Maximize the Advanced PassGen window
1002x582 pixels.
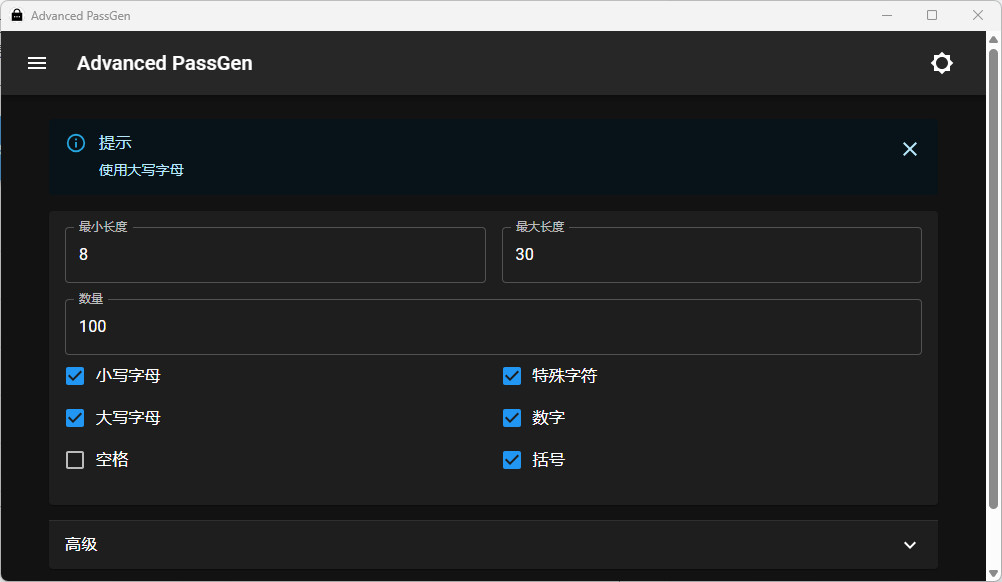pyautogui.click(x=932, y=15)
